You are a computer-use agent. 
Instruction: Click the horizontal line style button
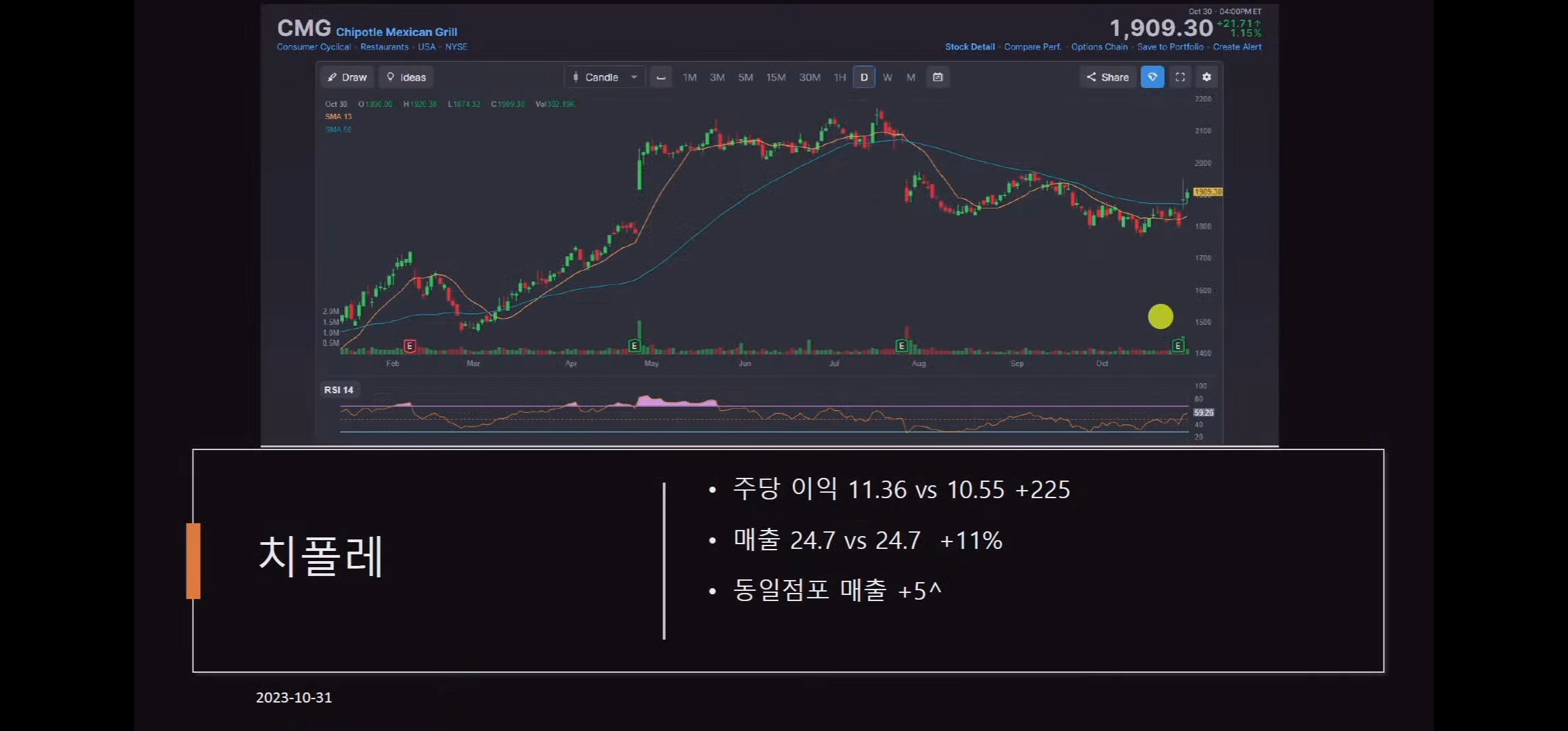pos(661,77)
